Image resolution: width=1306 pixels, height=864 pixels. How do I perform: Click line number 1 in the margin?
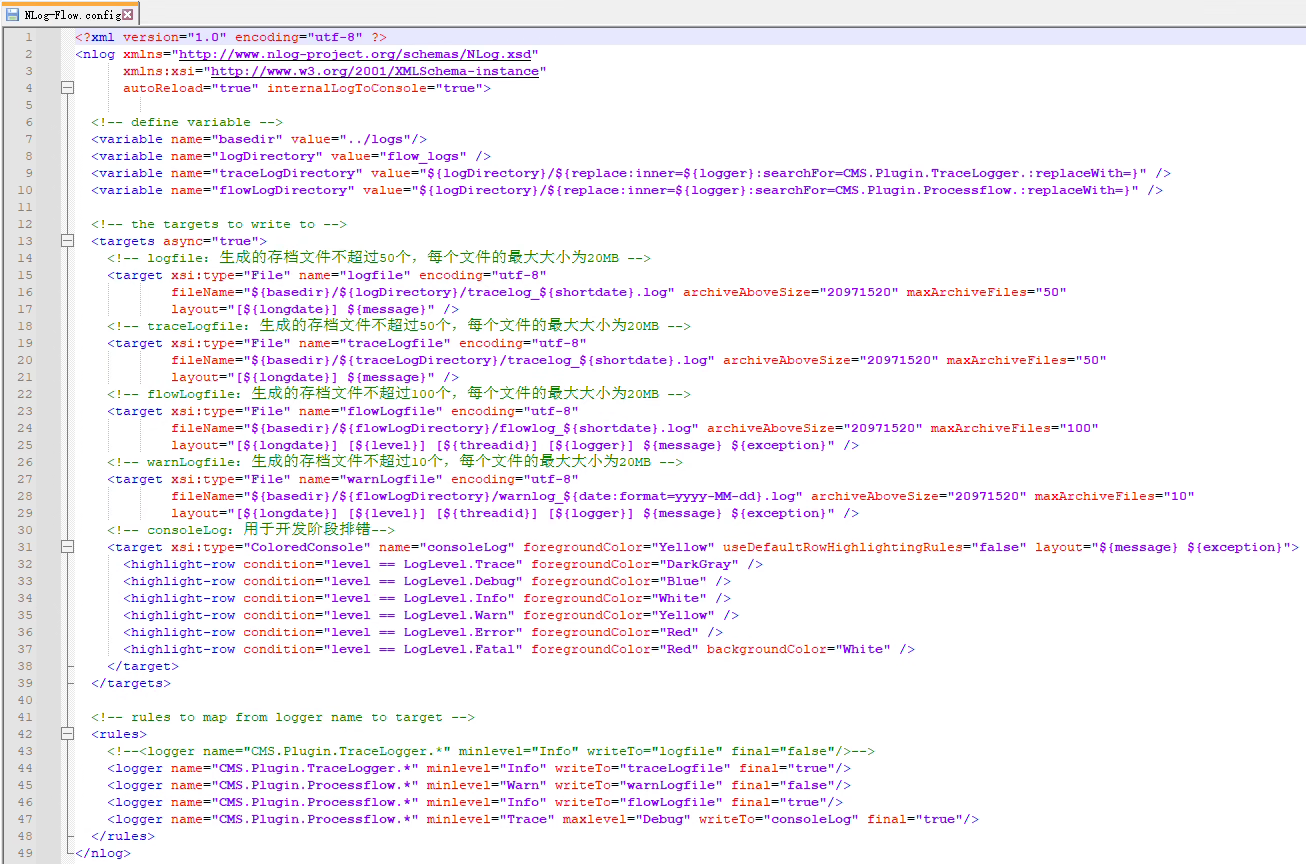[x=29, y=37]
